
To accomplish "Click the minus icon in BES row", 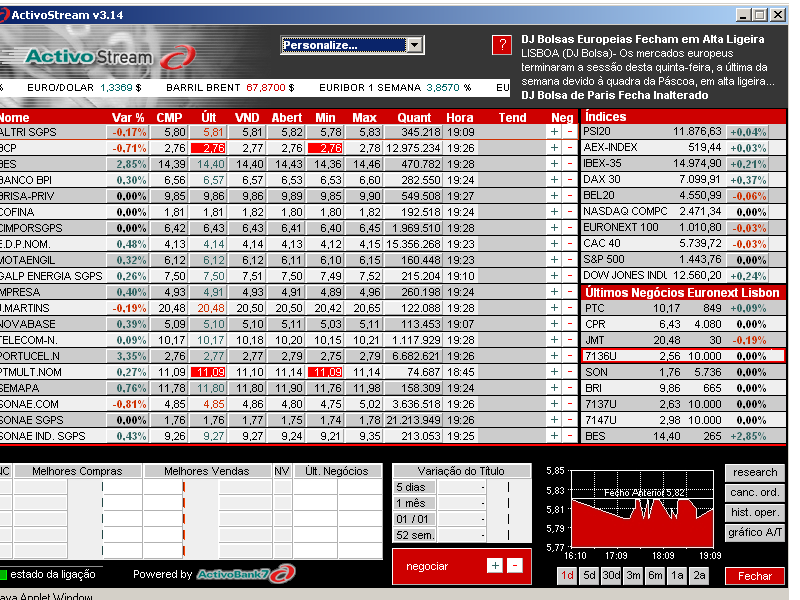I will point(569,164).
